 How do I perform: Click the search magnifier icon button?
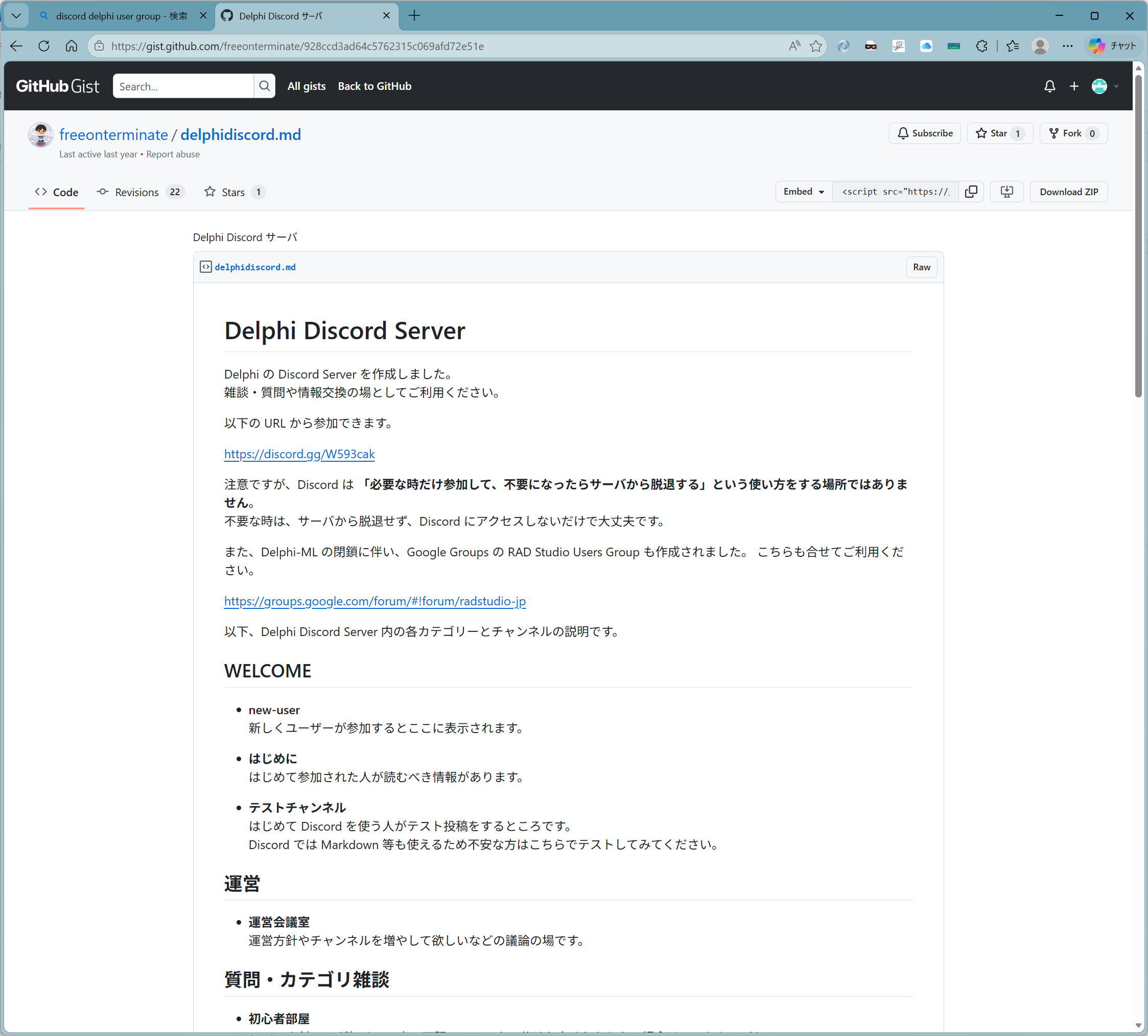(264, 86)
